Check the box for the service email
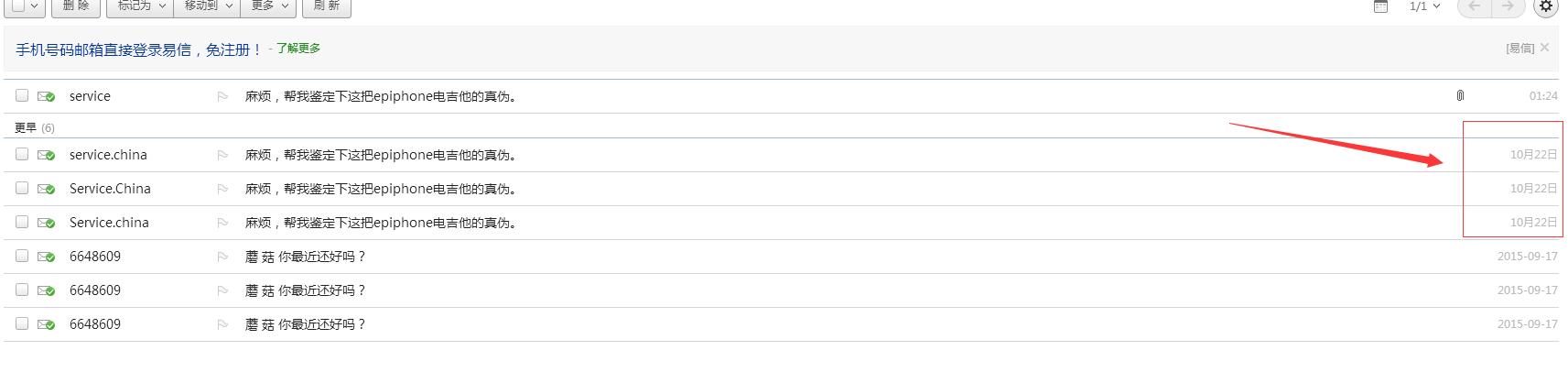 pos(22,95)
